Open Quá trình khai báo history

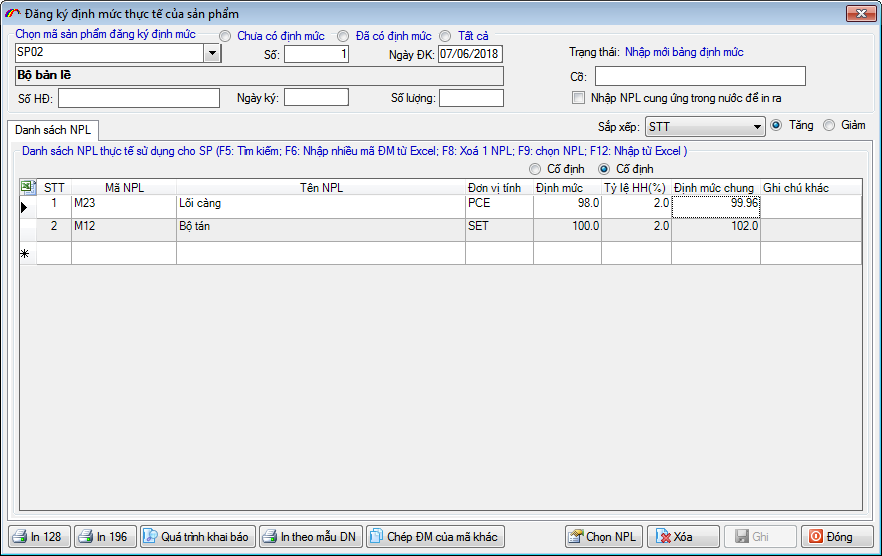(x=197, y=537)
